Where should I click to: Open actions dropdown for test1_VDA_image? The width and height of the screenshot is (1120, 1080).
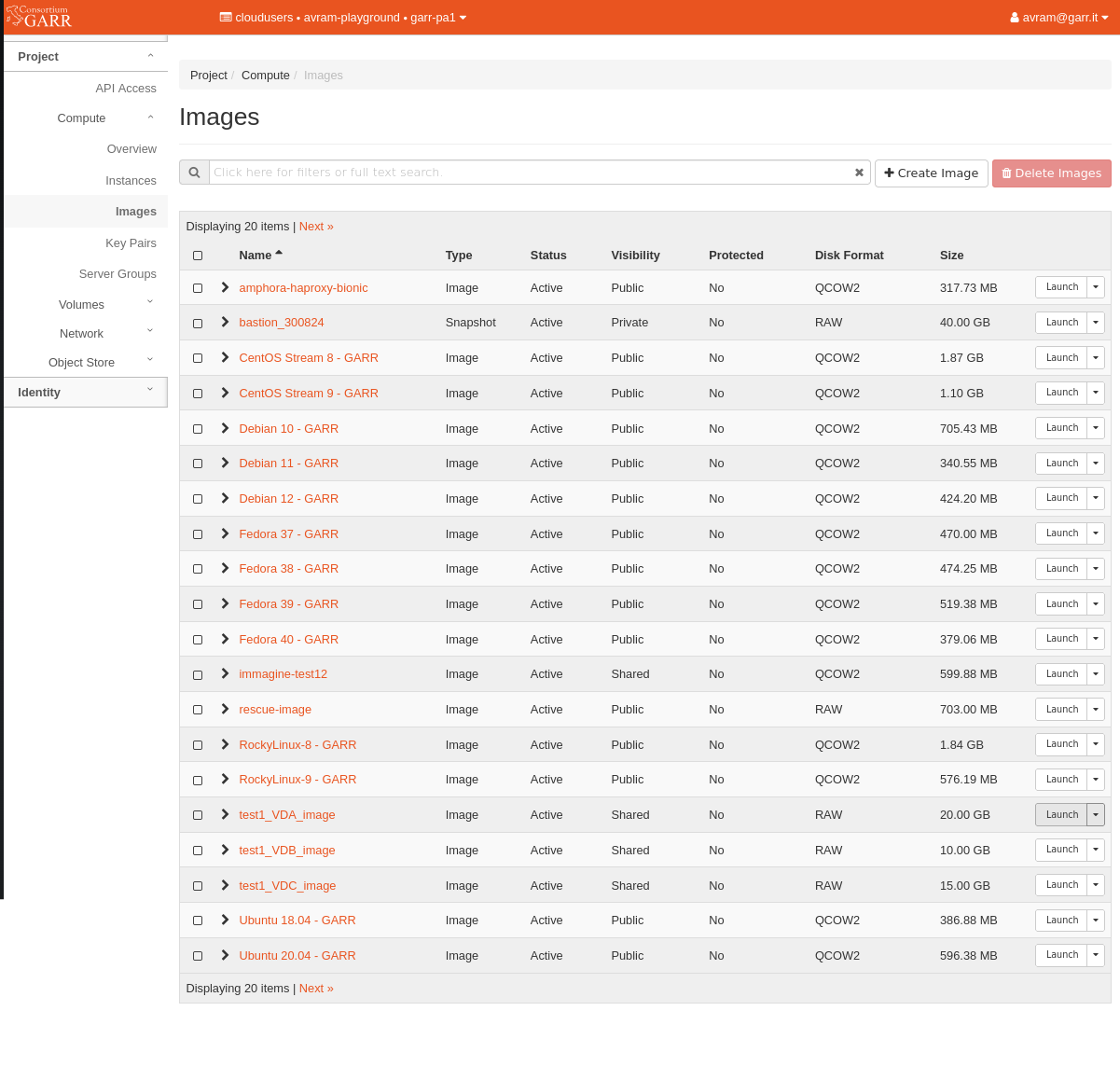(x=1096, y=815)
